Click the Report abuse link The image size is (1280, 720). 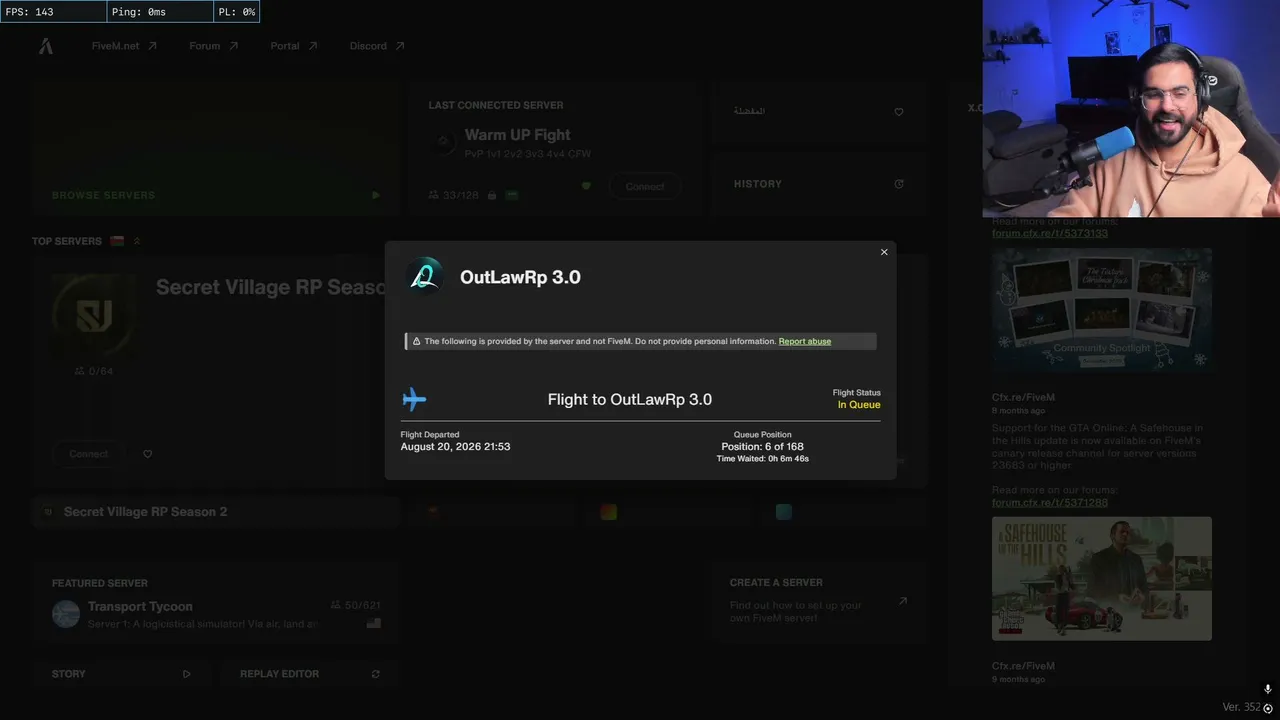(x=805, y=341)
